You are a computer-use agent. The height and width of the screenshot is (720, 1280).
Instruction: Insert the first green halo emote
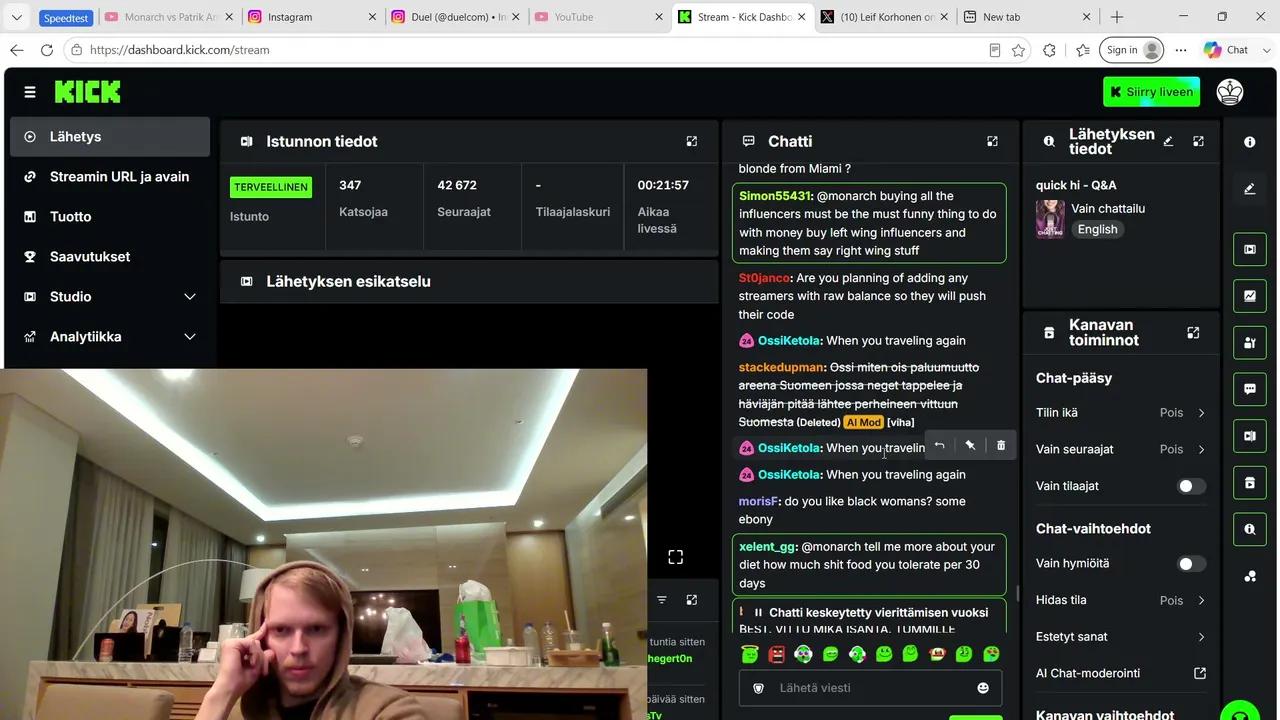tap(750, 655)
